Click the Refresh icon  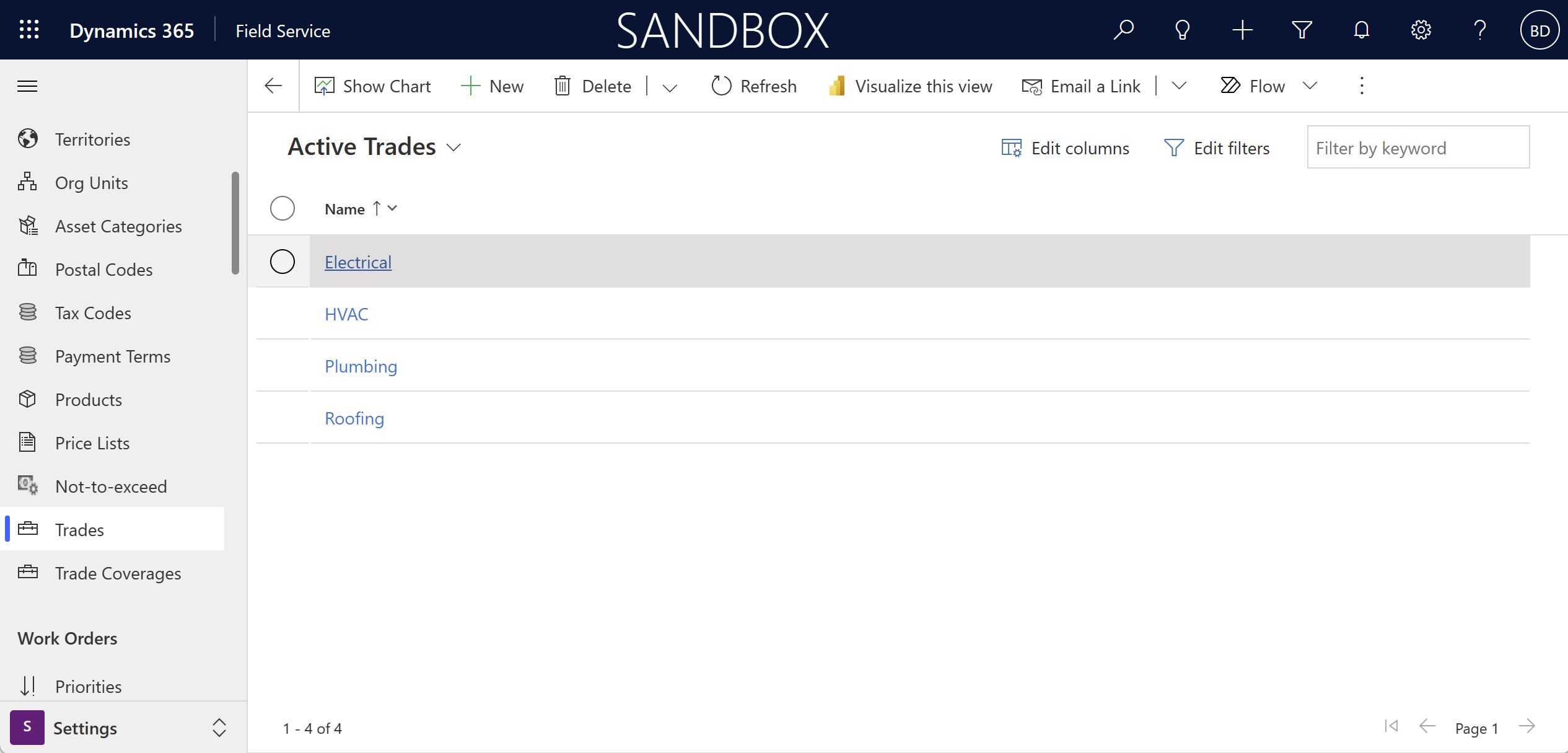719,85
